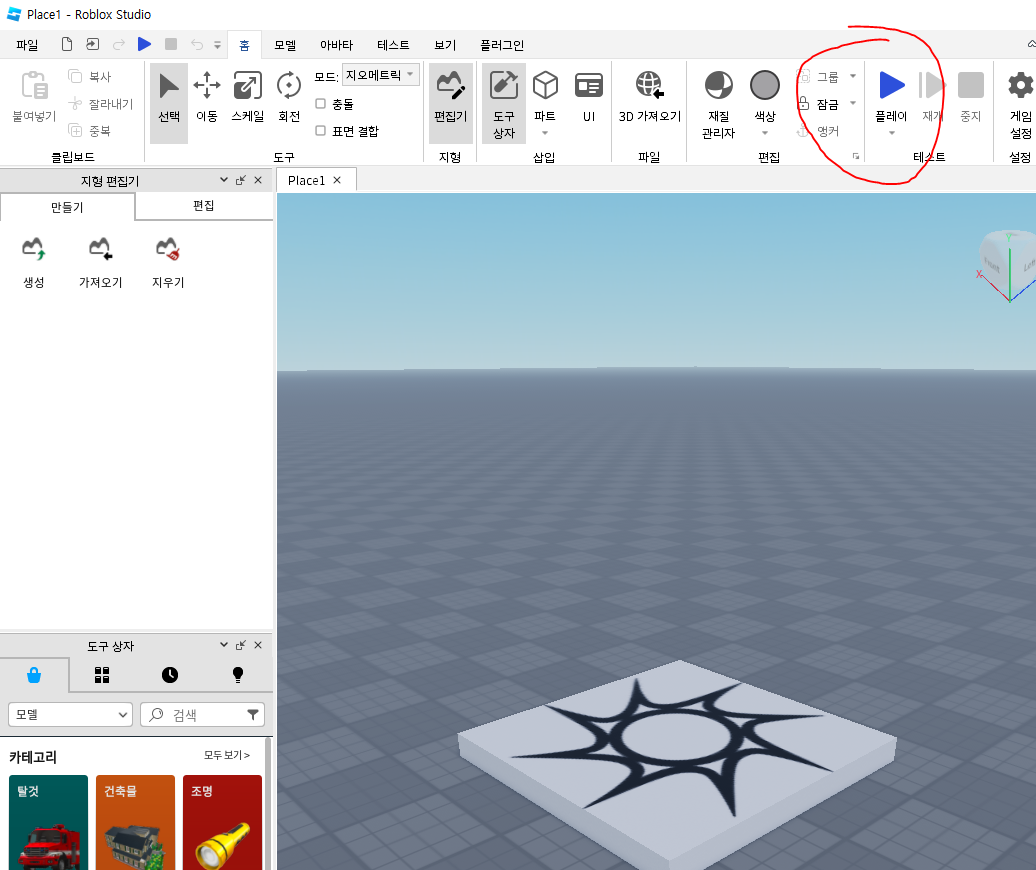Click the open-file icon in quick access bar

pyautogui.click(x=92, y=44)
